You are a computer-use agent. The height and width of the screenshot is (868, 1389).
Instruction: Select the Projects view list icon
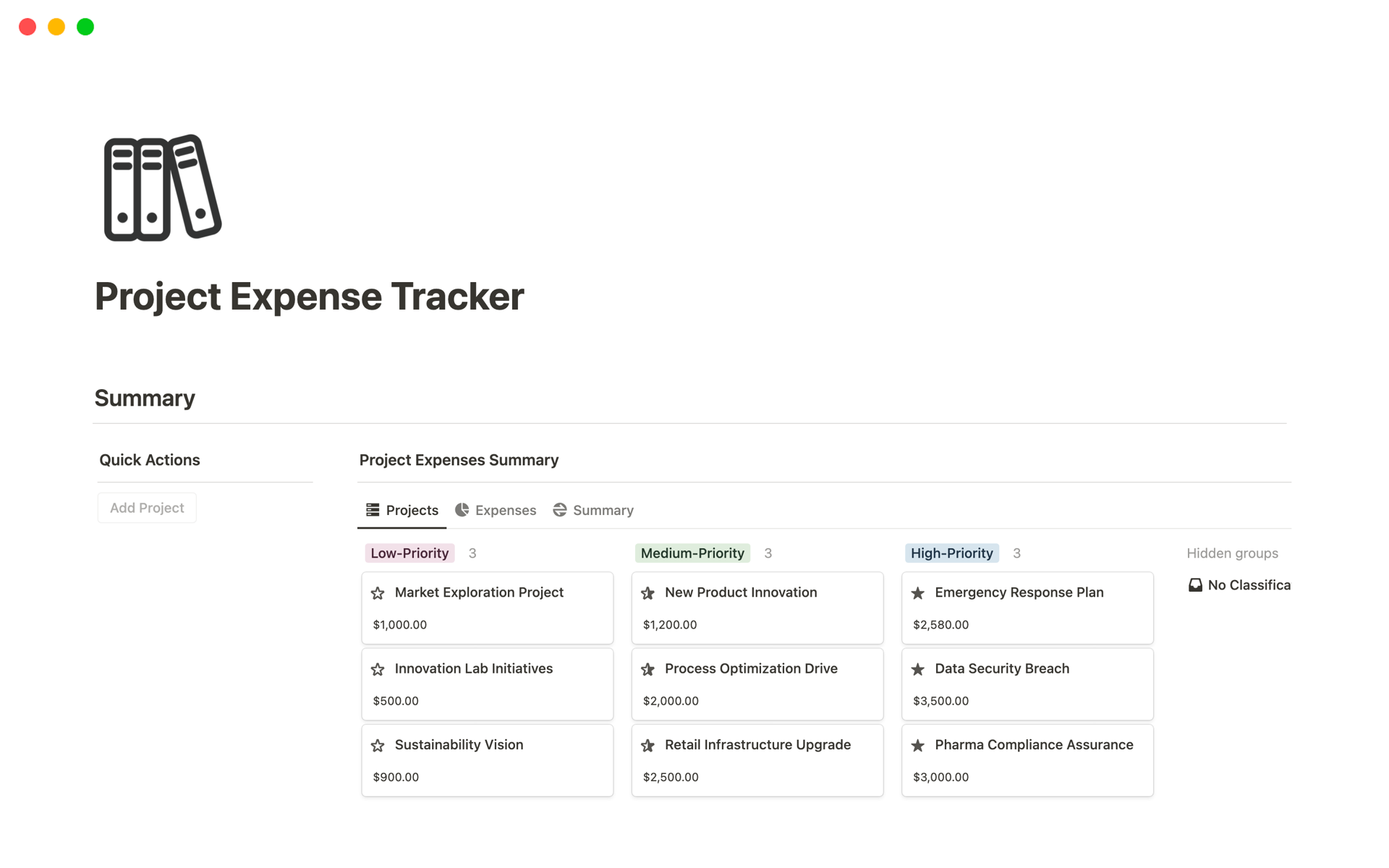tap(373, 509)
